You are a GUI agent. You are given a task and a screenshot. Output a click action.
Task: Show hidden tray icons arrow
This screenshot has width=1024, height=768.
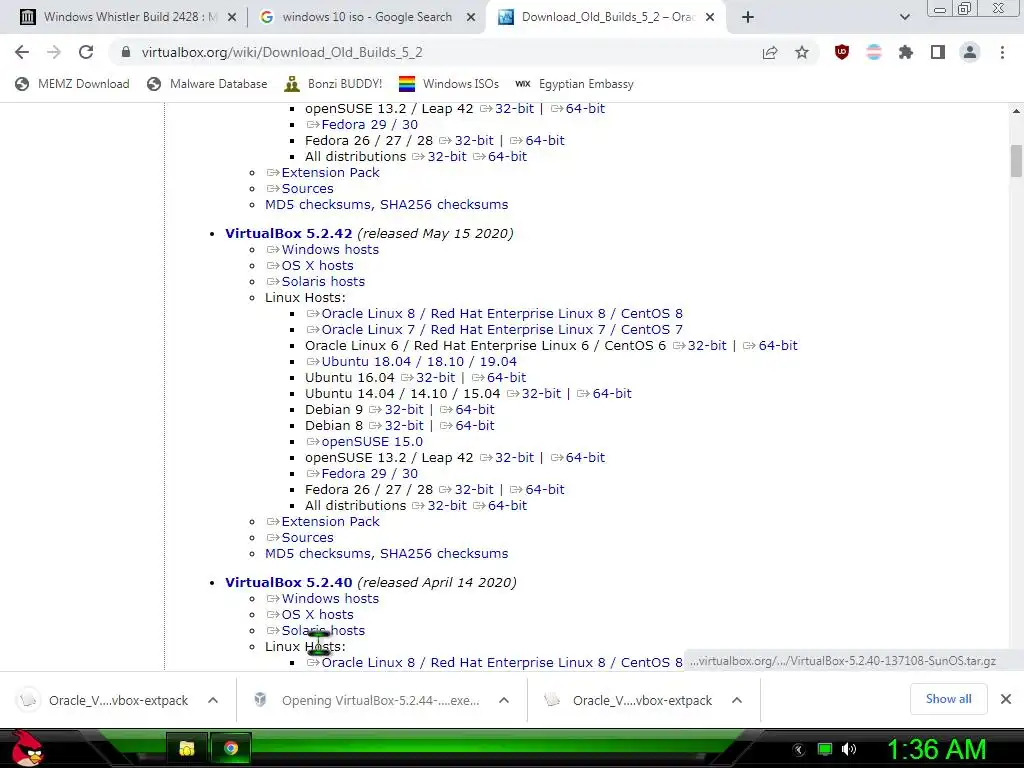(x=799, y=750)
